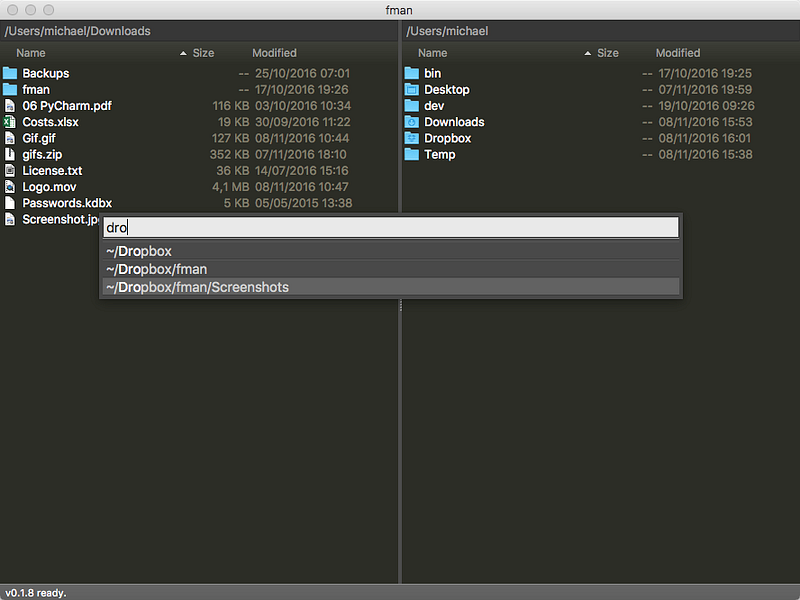Select the Gif.gif file name
Viewport: 800px width, 600px height.
pos(39,138)
